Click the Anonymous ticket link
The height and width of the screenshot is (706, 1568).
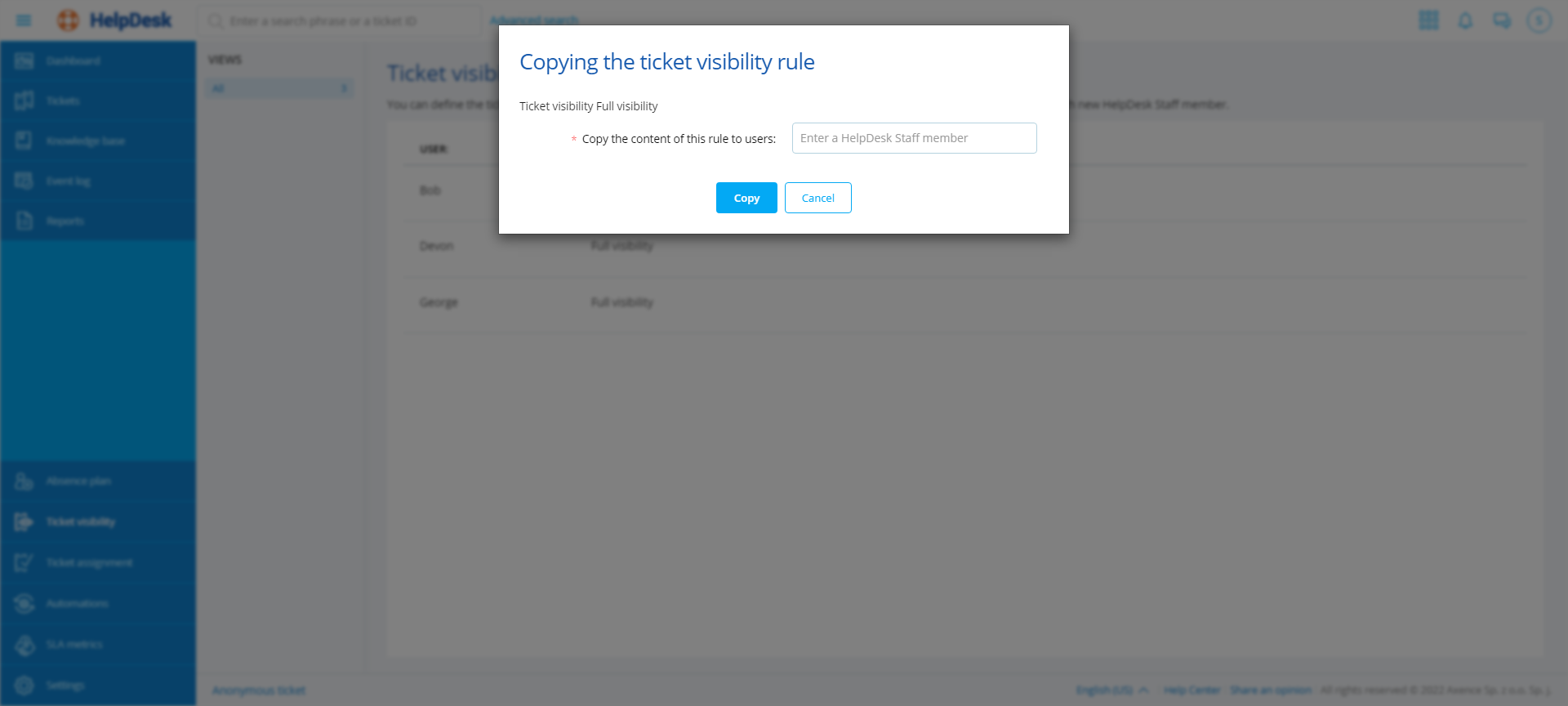(x=258, y=690)
